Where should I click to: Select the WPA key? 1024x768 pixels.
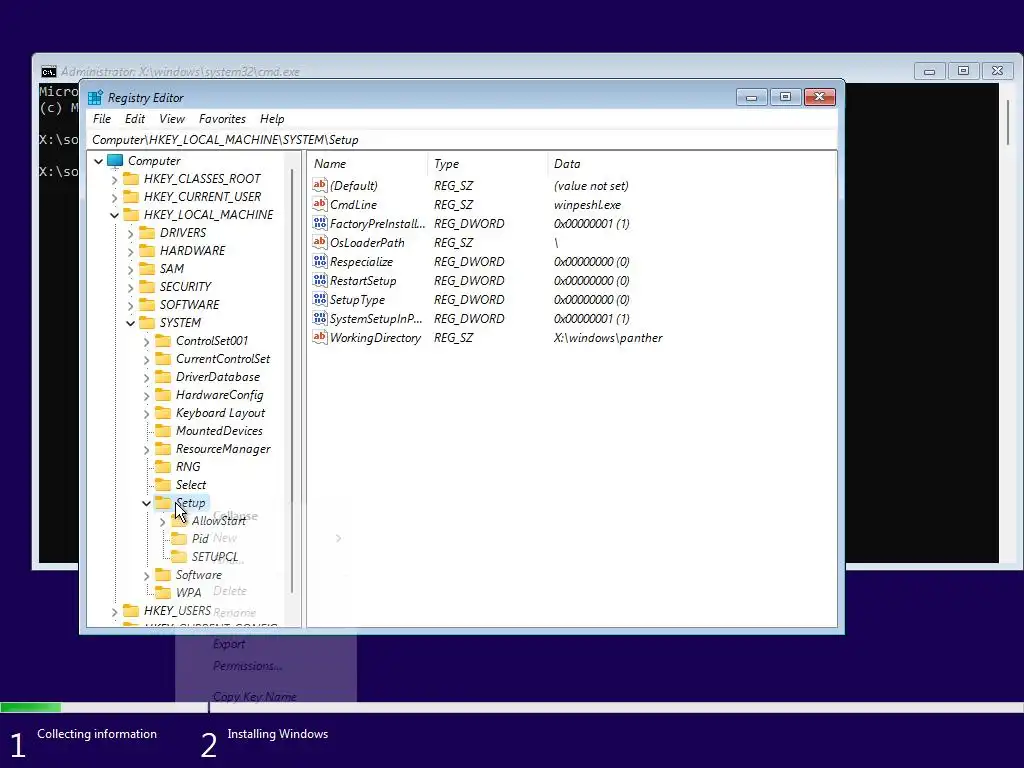(x=188, y=593)
